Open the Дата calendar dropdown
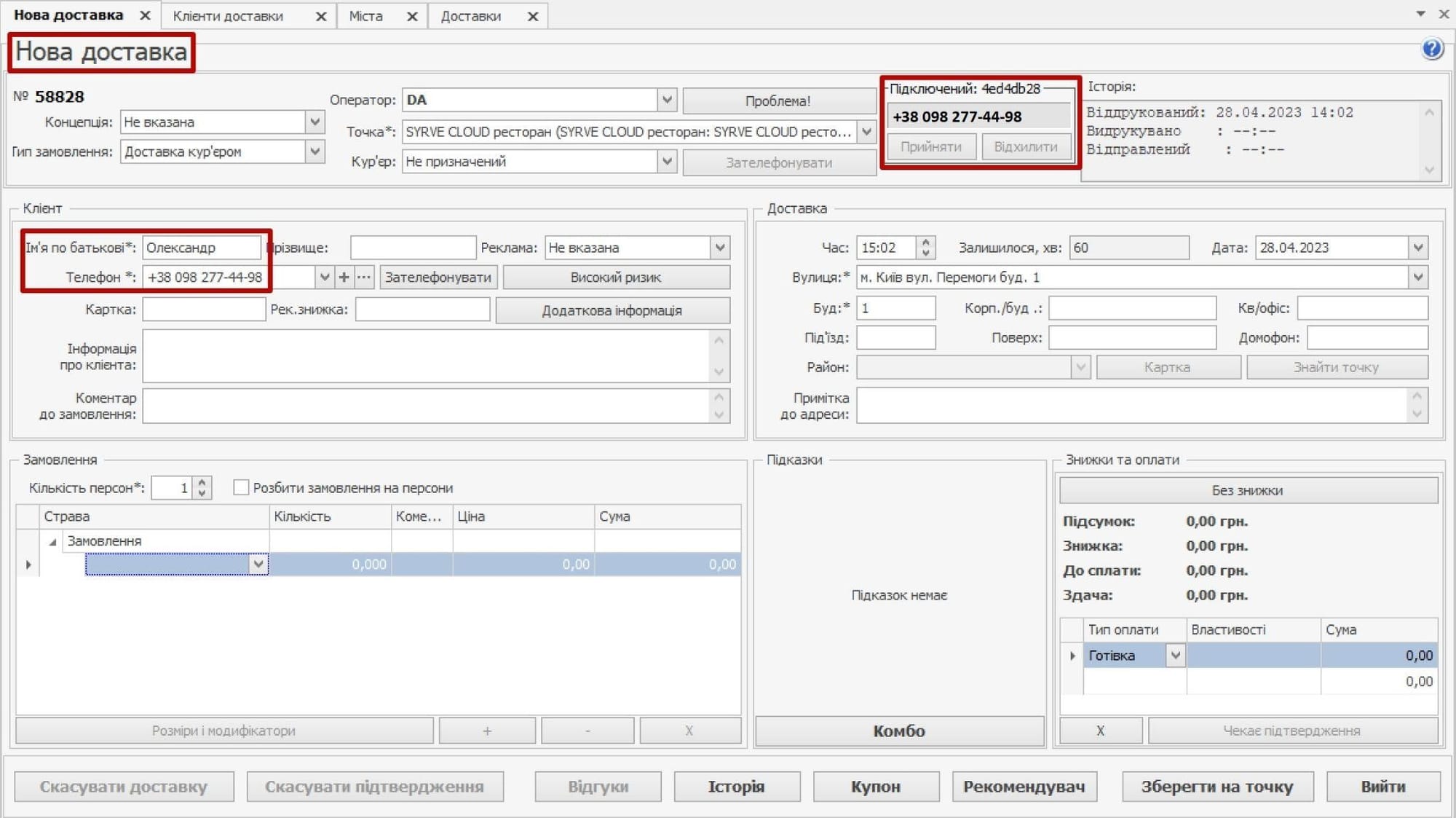Screen dimensions: 1456x818 coord(1418,248)
